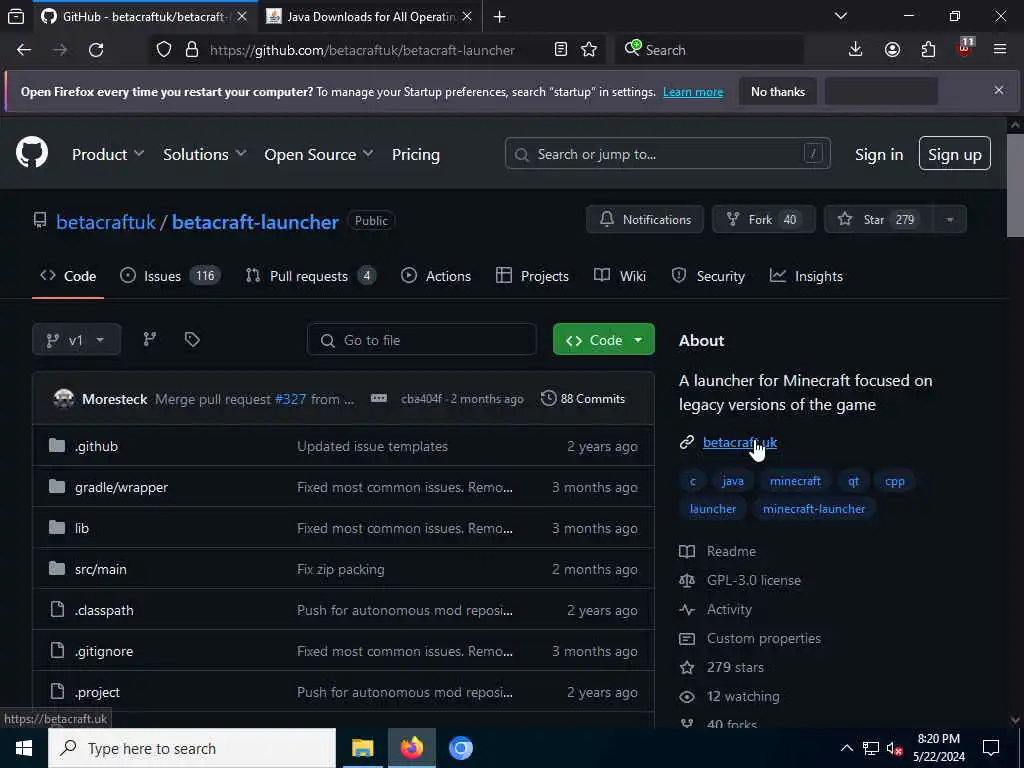Star the repository with Star button
The image size is (1024, 768).
point(879,219)
